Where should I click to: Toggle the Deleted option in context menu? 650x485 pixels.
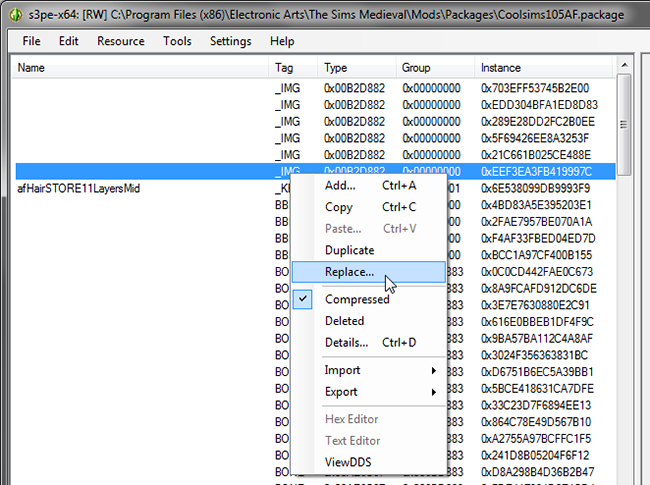coord(344,321)
